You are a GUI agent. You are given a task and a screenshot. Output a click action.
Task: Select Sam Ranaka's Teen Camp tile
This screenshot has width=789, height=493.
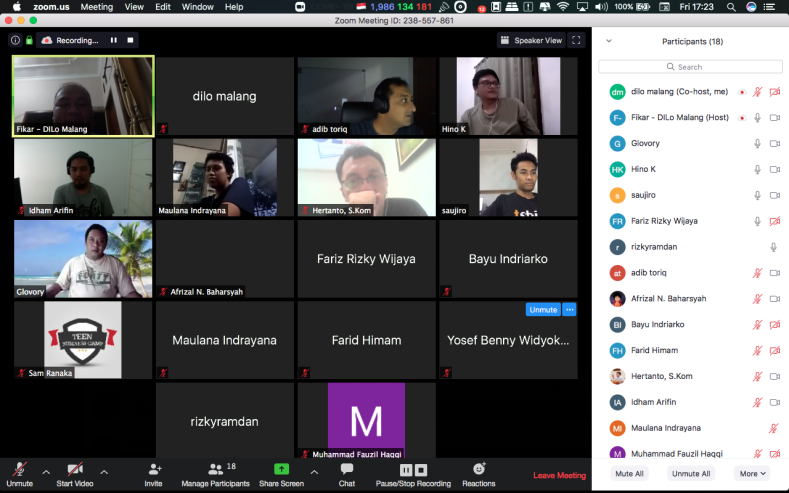point(83,340)
